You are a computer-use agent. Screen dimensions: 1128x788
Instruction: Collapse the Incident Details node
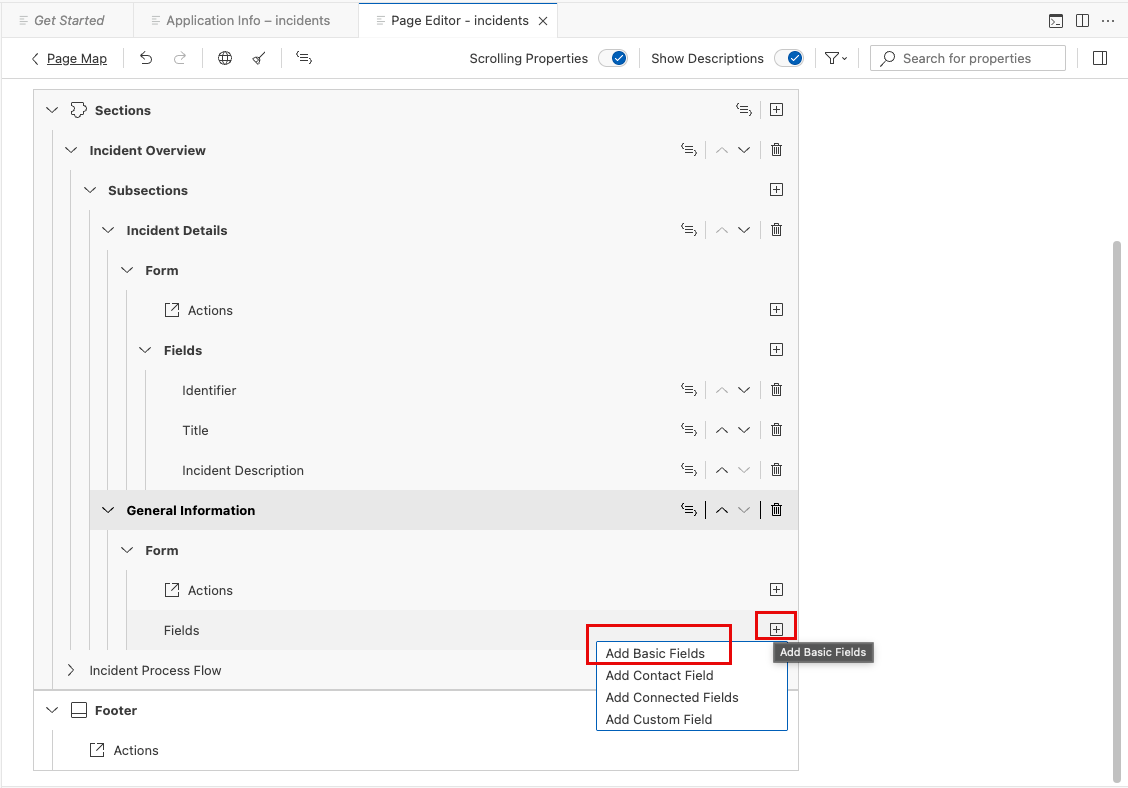pyautogui.click(x=108, y=230)
